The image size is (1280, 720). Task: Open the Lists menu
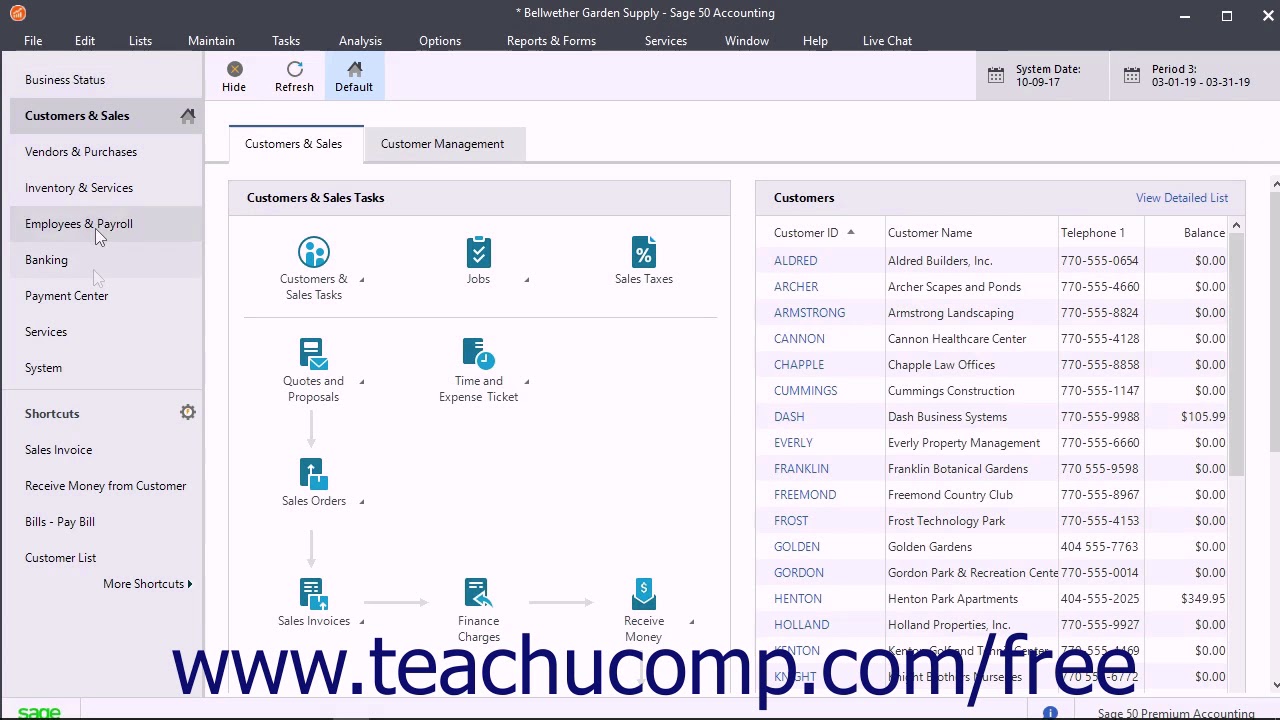point(140,41)
